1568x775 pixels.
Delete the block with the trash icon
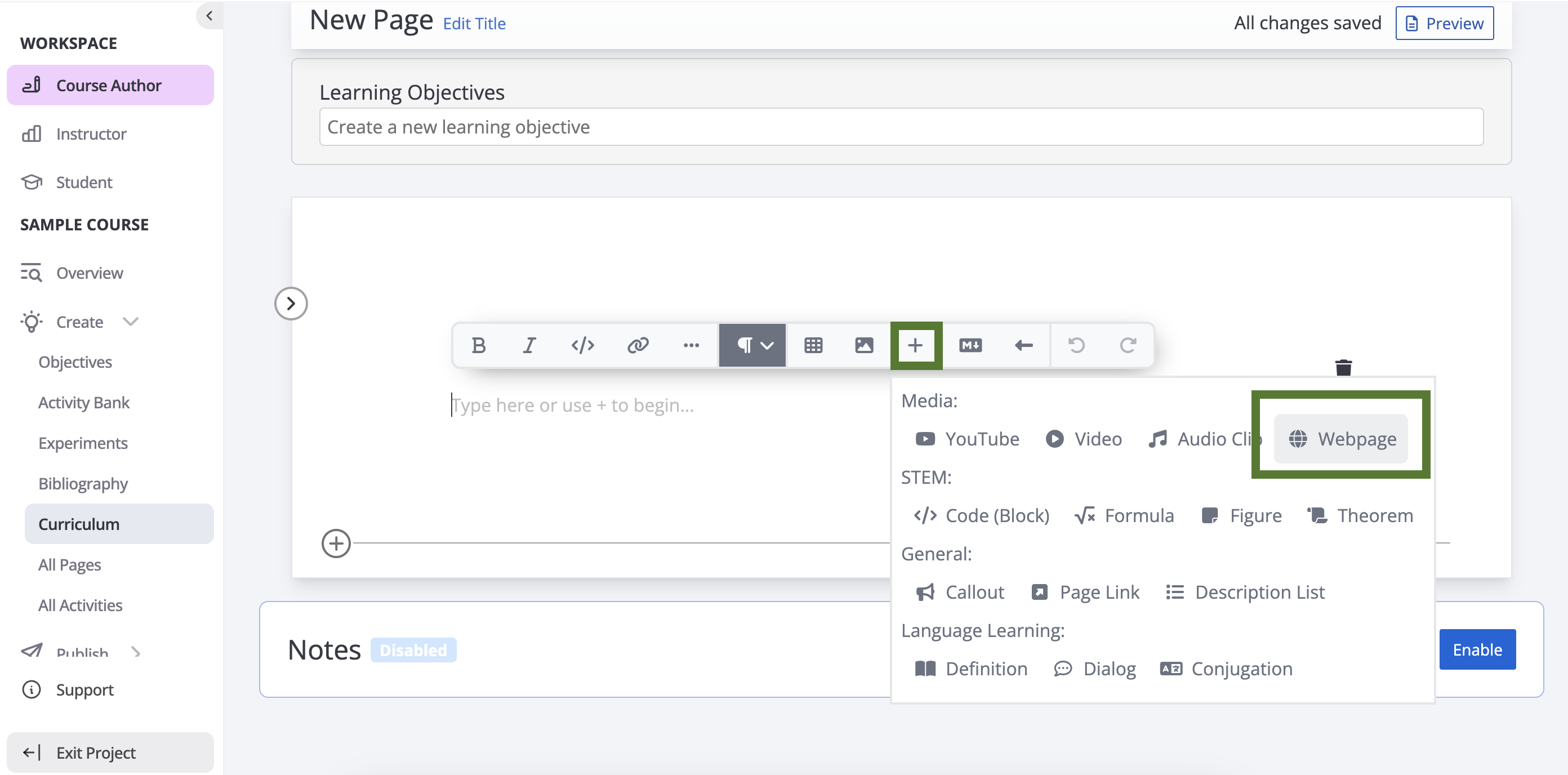click(x=1343, y=367)
